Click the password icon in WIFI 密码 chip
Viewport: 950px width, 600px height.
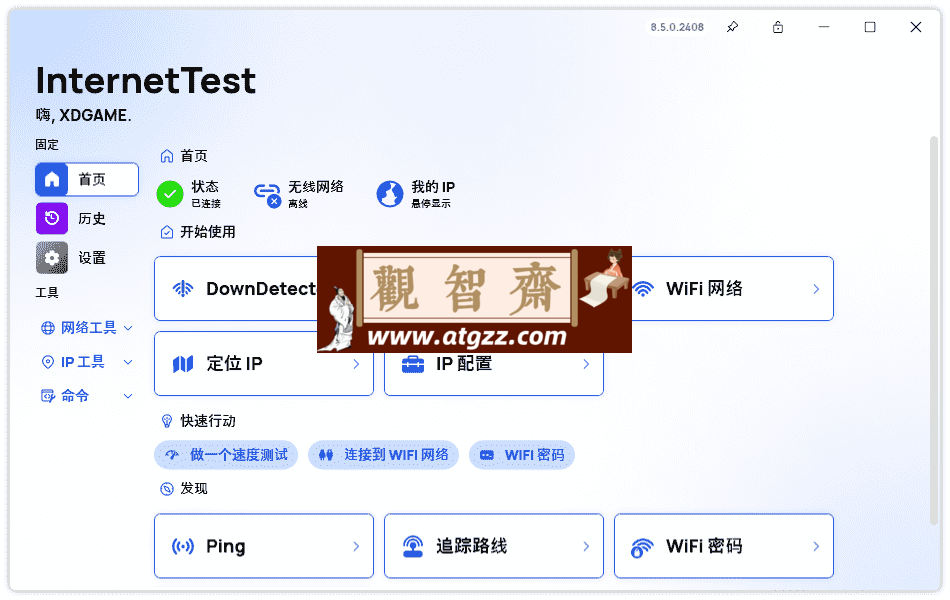487,455
